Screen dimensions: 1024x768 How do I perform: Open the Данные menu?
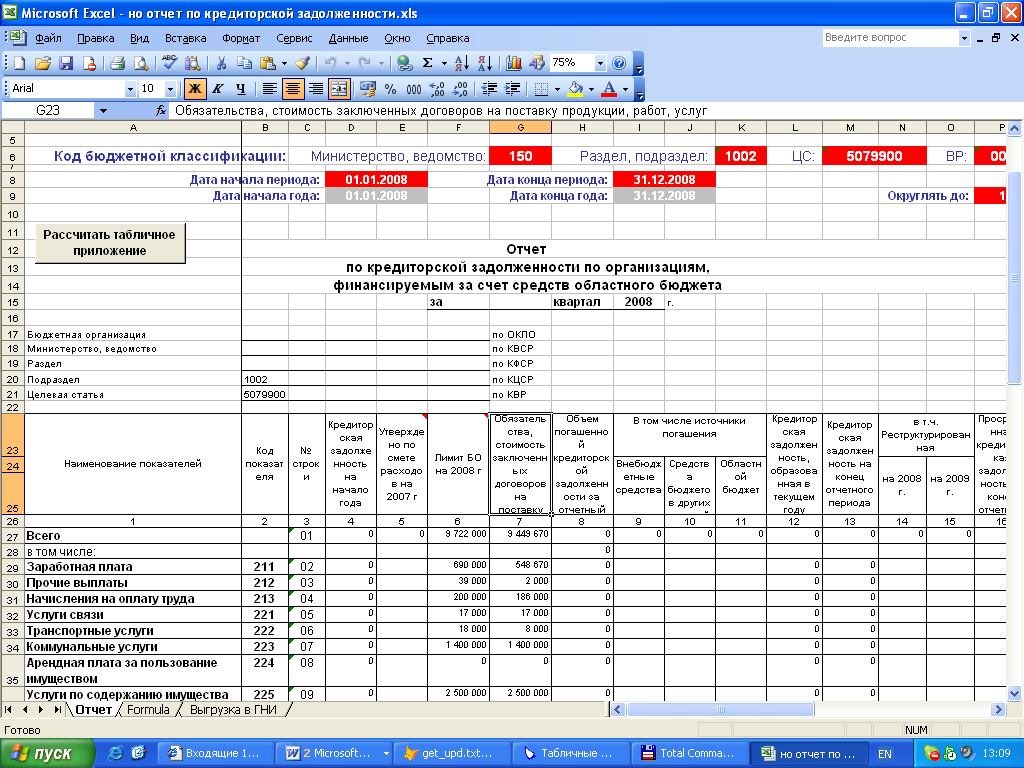click(x=348, y=39)
